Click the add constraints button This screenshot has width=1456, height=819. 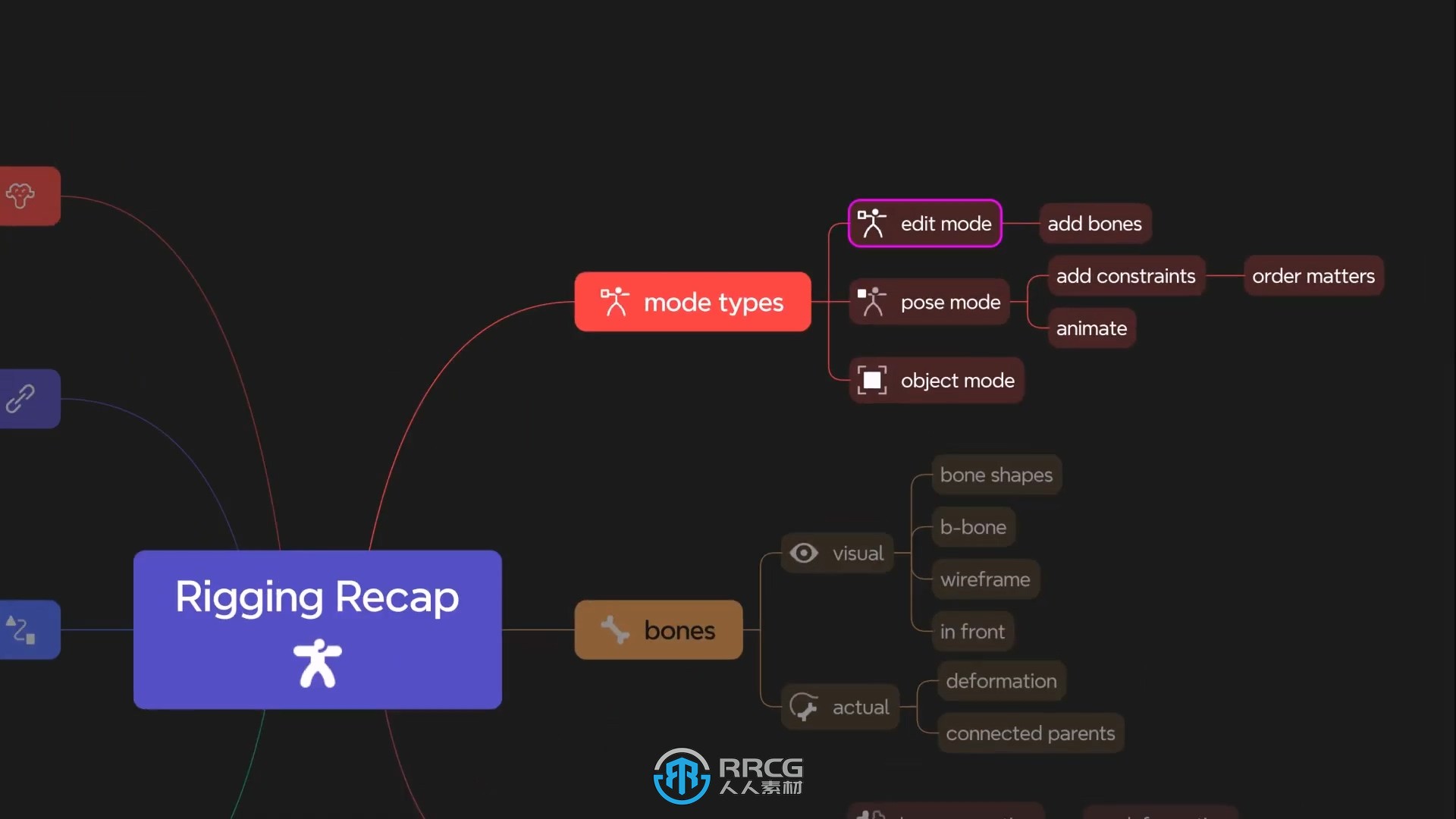point(1125,275)
